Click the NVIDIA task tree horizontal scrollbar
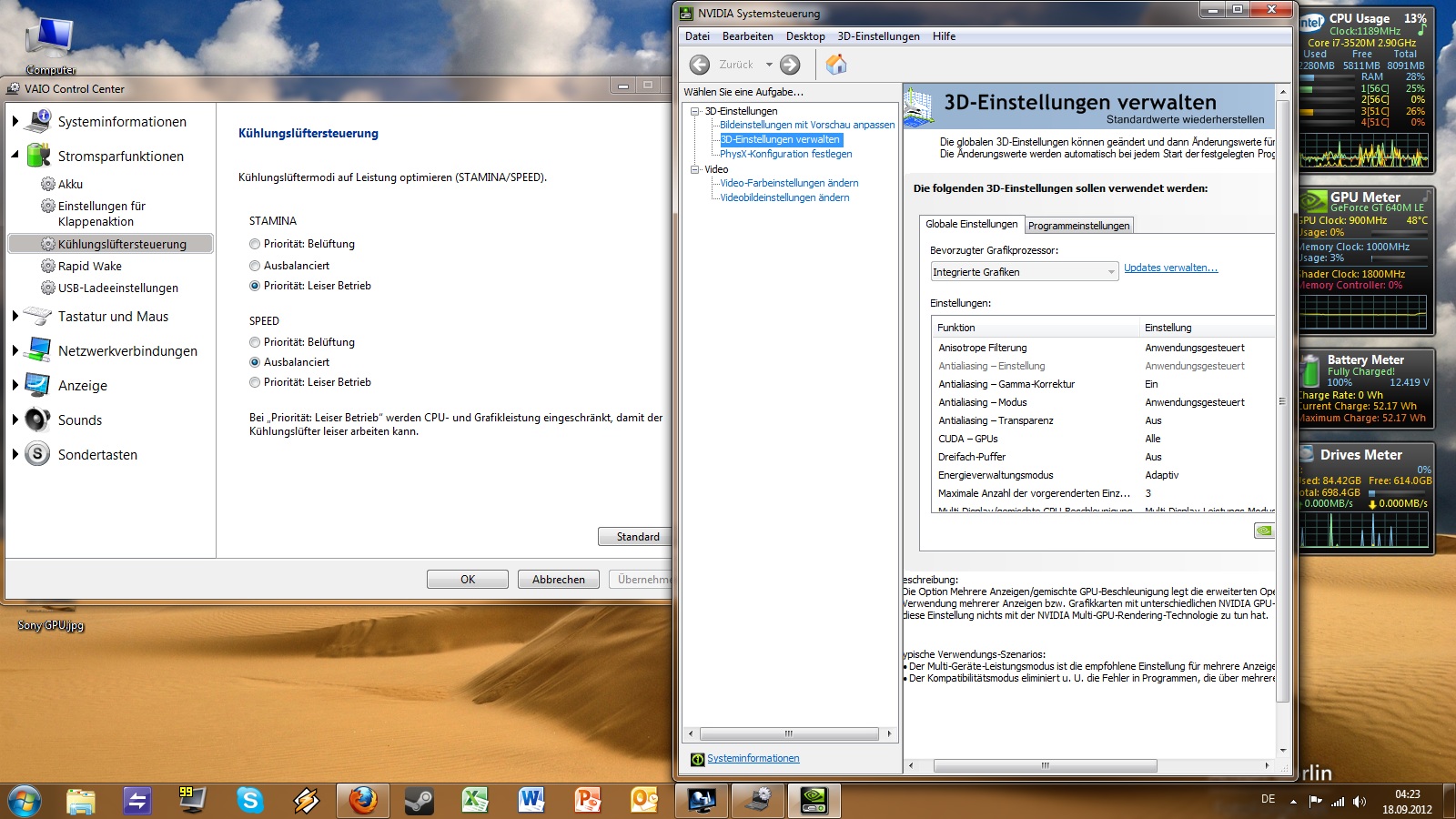 (789, 733)
